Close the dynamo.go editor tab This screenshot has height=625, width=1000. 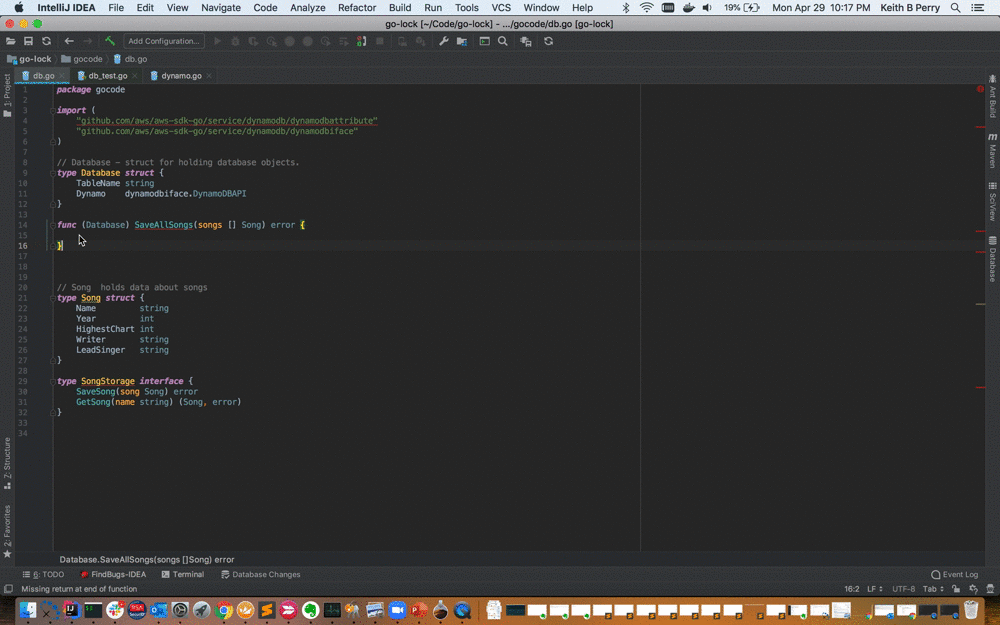211,76
